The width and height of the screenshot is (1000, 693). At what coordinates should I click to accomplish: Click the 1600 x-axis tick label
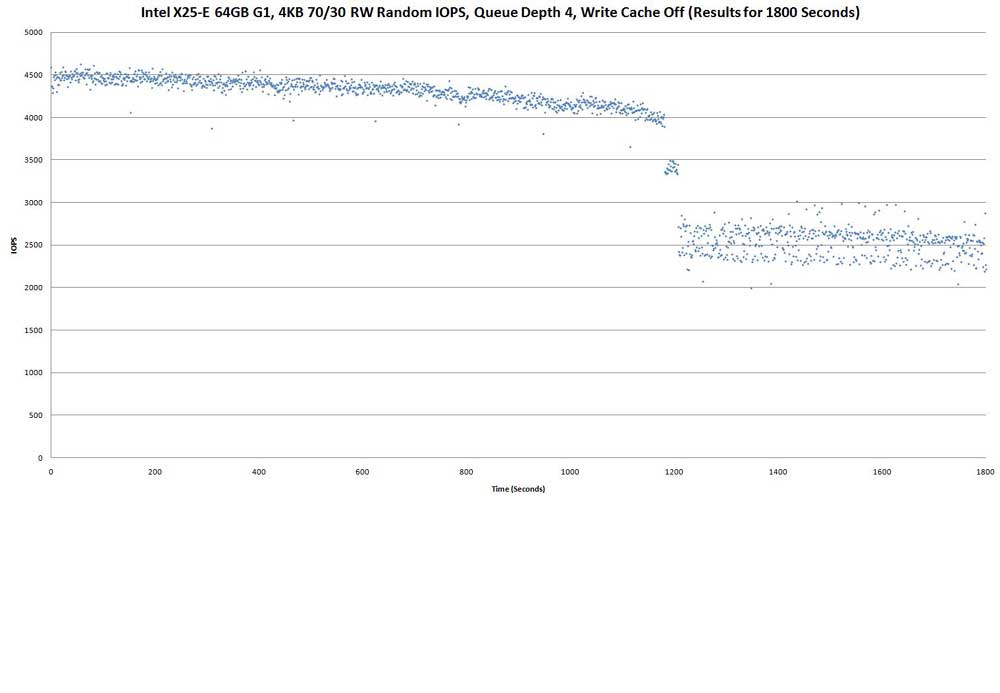pyautogui.click(x=882, y=472)
